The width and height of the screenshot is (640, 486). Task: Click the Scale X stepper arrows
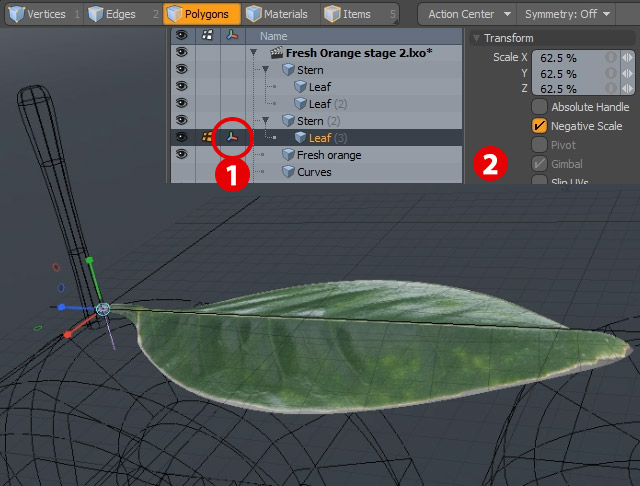pos(627,58)
